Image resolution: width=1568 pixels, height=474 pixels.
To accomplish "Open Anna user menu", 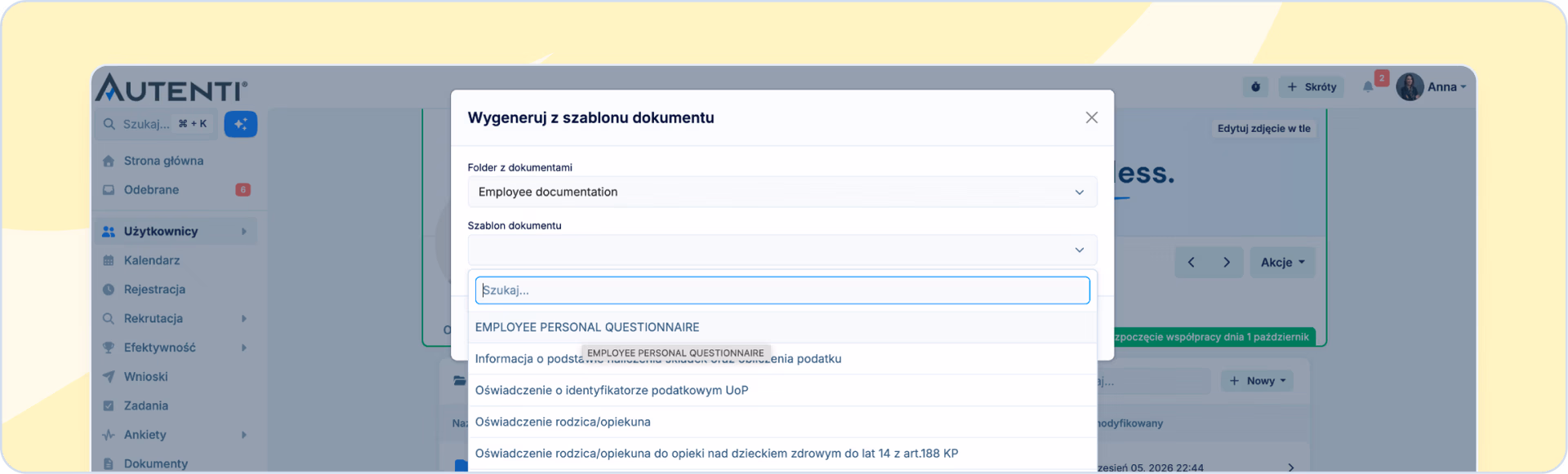I will click(x=1446, y=86).
